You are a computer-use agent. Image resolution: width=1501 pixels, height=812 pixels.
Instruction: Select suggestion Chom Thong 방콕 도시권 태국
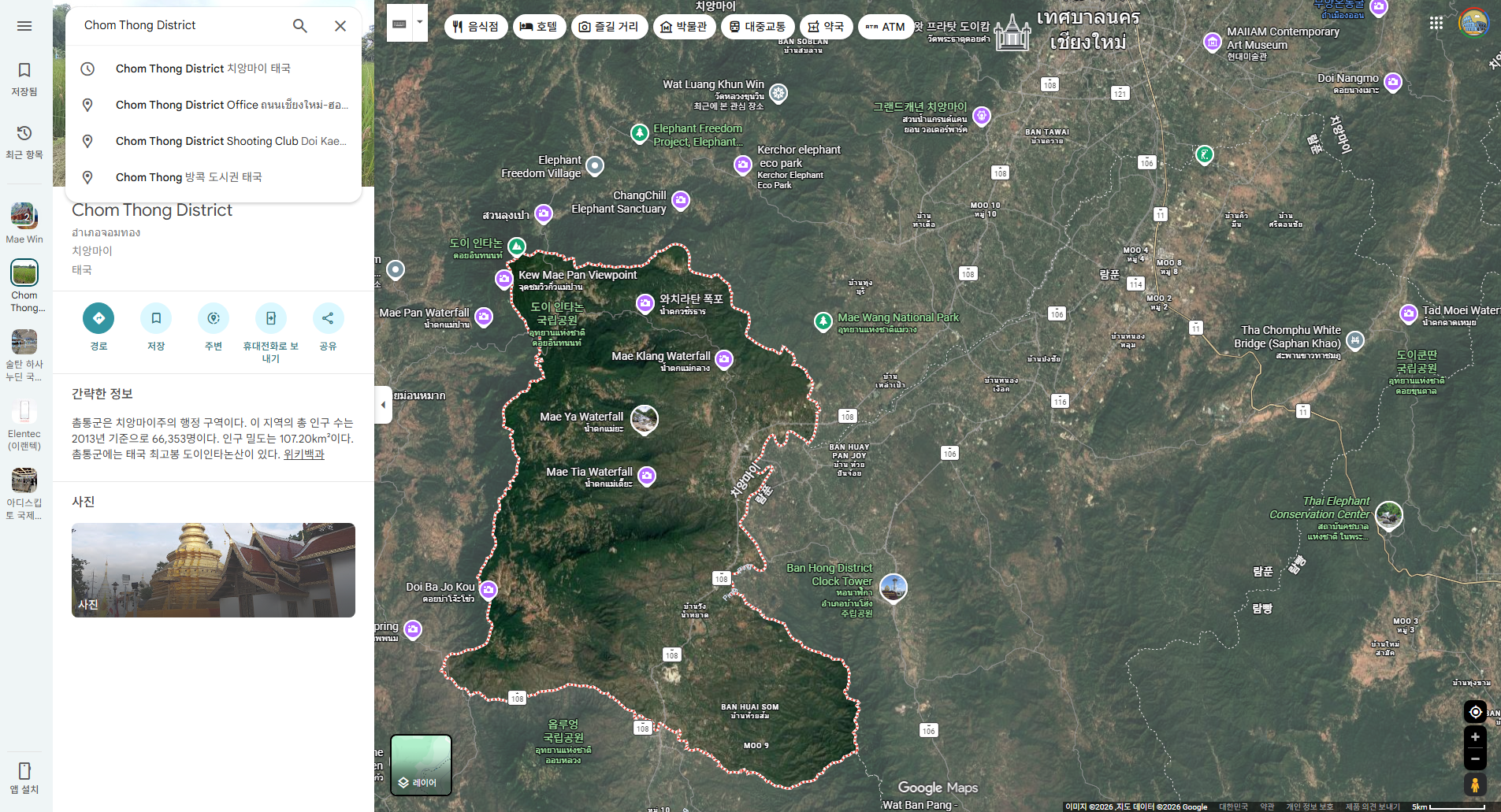[214, 177]
